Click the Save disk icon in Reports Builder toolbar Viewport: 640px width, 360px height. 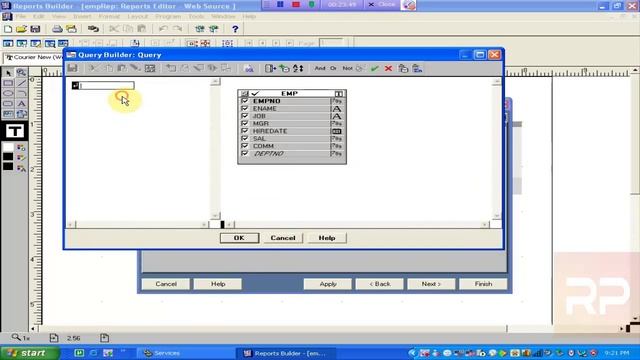35,29
